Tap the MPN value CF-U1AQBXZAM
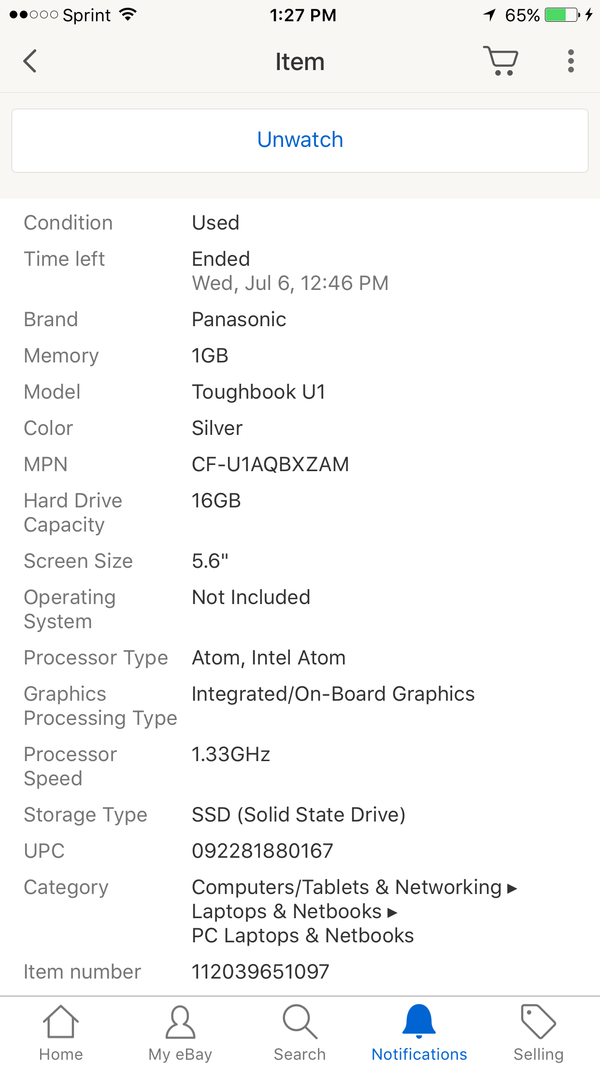 click(x=270, y=465)
